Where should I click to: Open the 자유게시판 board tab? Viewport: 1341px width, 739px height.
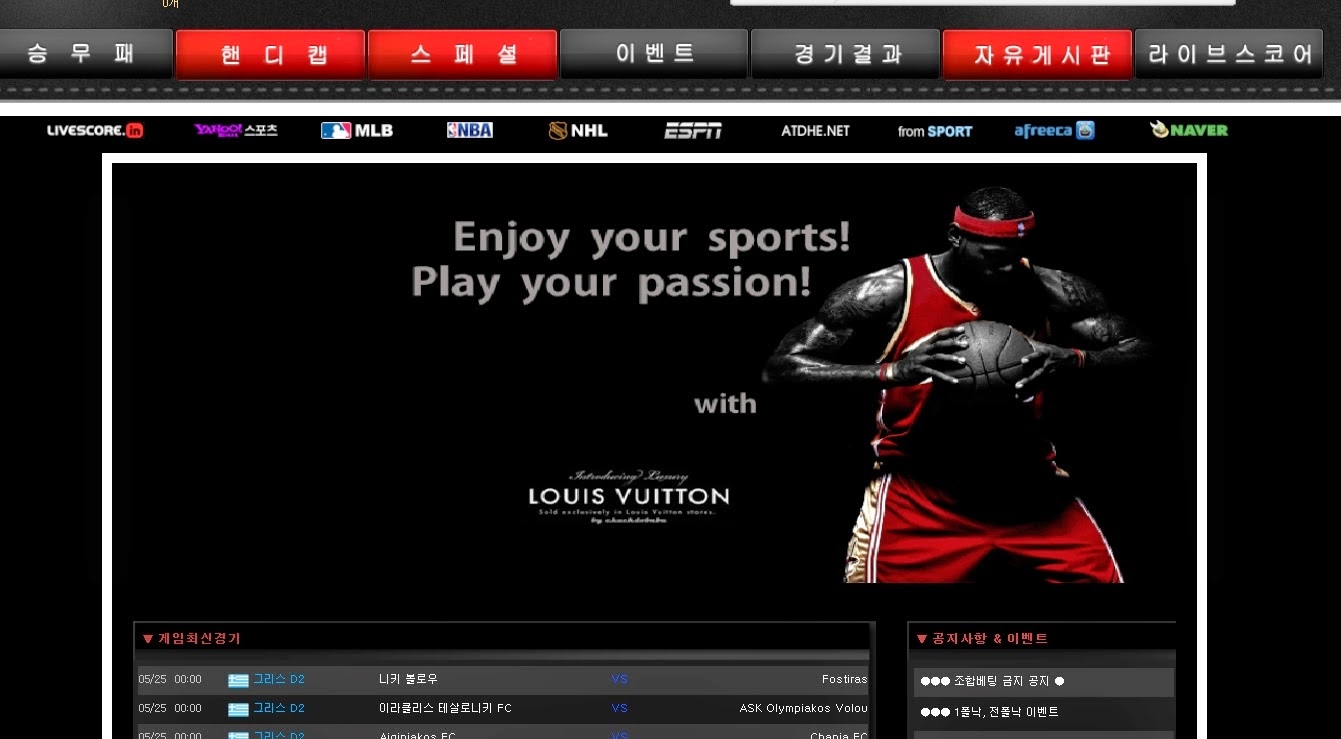(1037, 54)
